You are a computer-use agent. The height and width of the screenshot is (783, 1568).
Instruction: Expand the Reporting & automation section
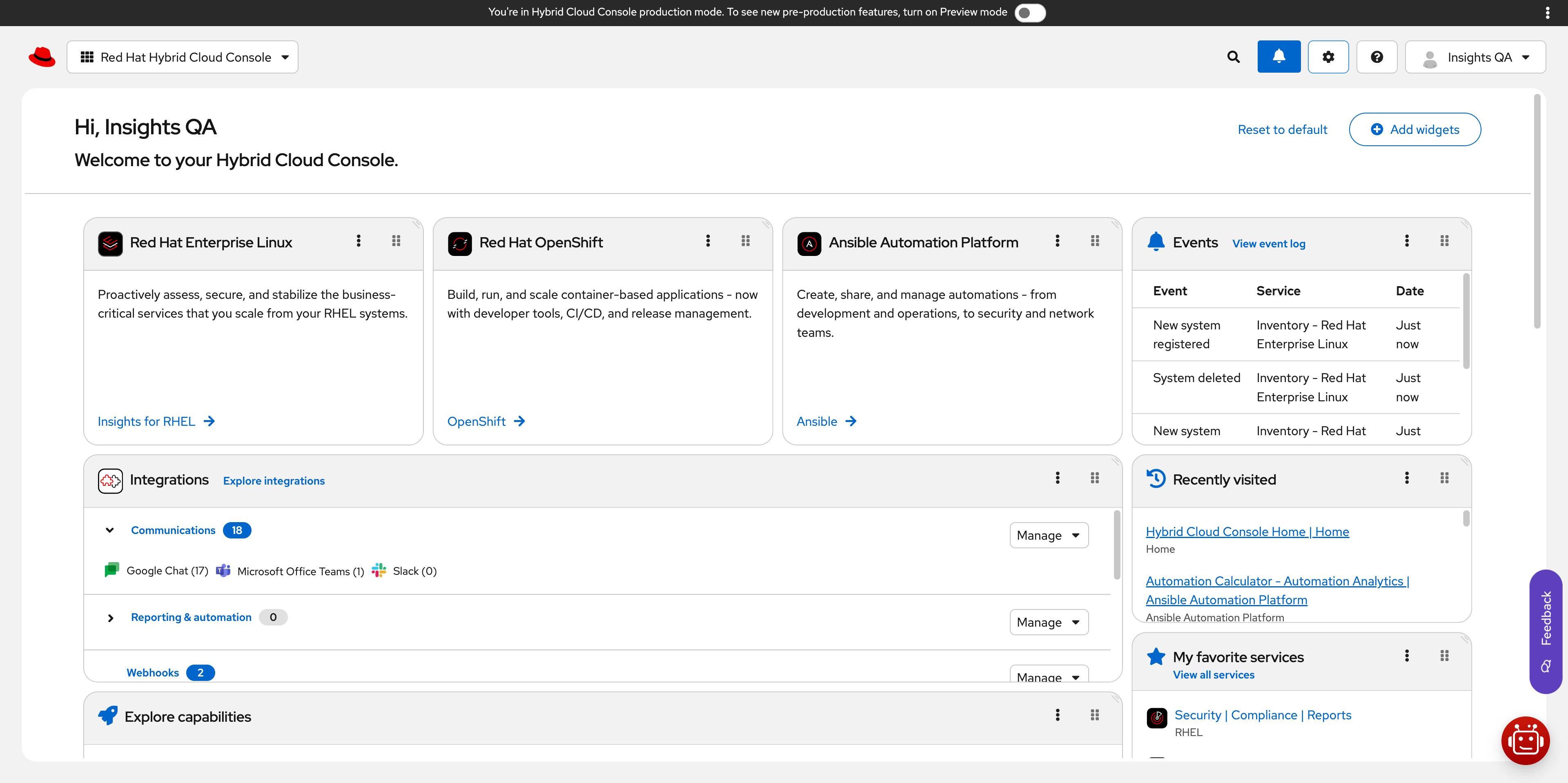110,618
